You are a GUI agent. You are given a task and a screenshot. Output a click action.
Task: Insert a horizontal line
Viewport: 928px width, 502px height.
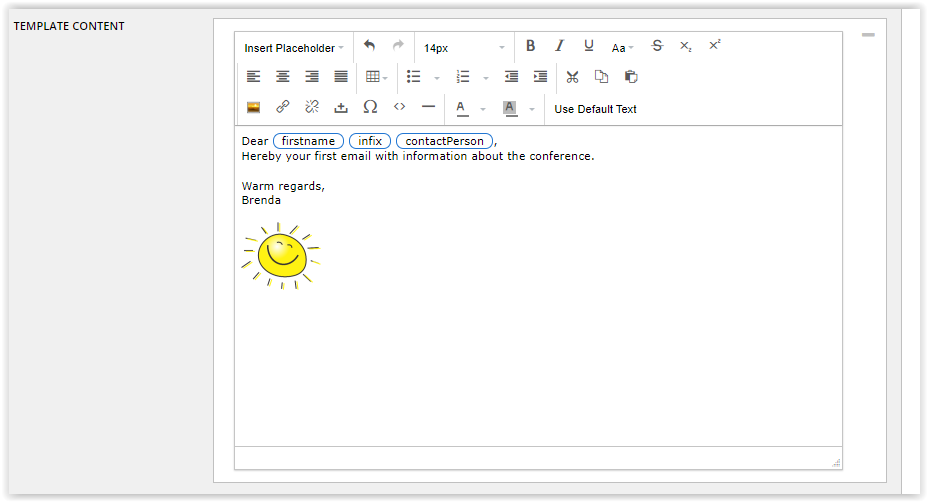pyautogui.click(x=428, y=107)
